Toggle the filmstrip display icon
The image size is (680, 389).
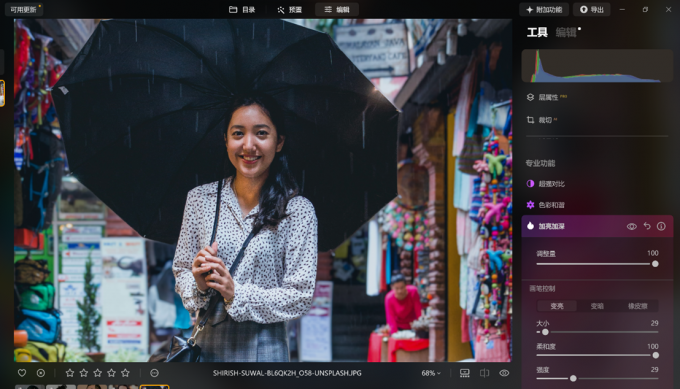(x=464, y=373)
